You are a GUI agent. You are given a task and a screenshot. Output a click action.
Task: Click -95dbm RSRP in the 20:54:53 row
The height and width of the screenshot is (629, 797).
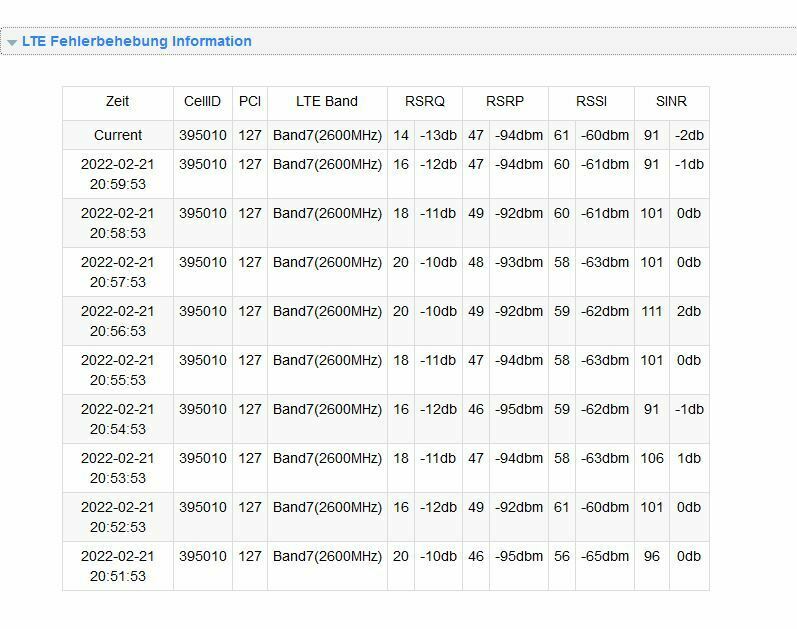point(519,409)
